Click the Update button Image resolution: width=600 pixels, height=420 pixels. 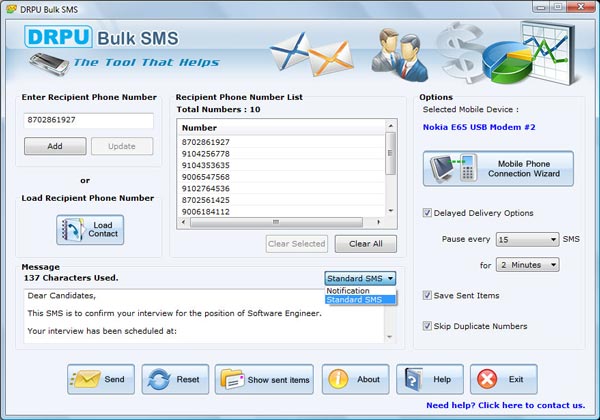coord(122,146)
